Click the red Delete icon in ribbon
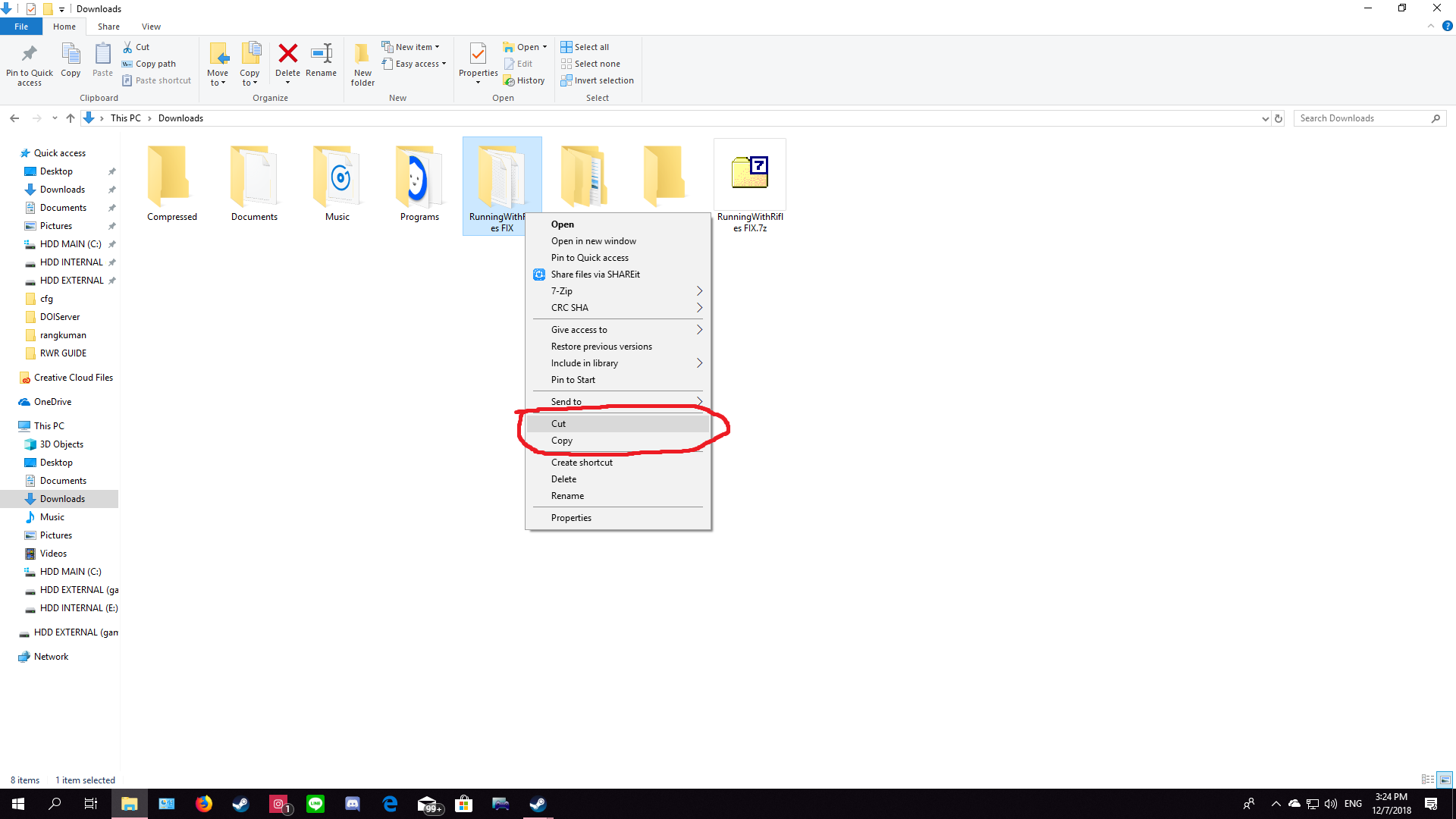Viewport: 1456px width, 819px height. 287,55
